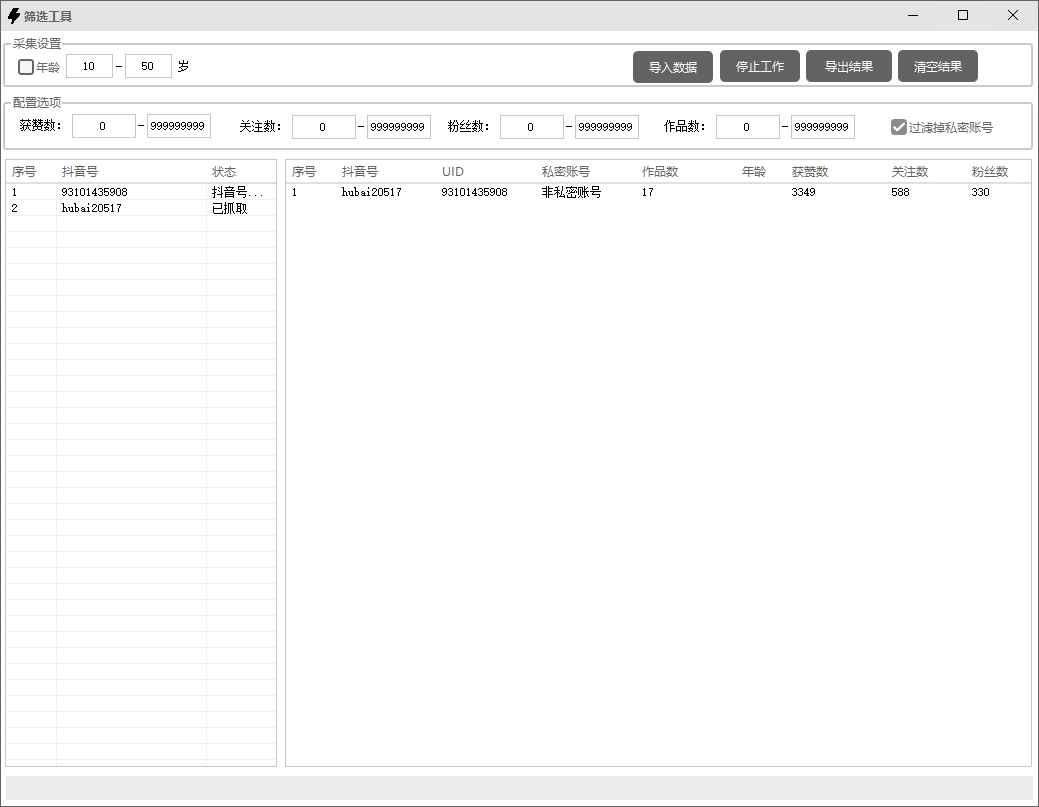This screenshot has width=1039, height=807.
Task: Click the 停止工作 button
Action: coord(760,66)
